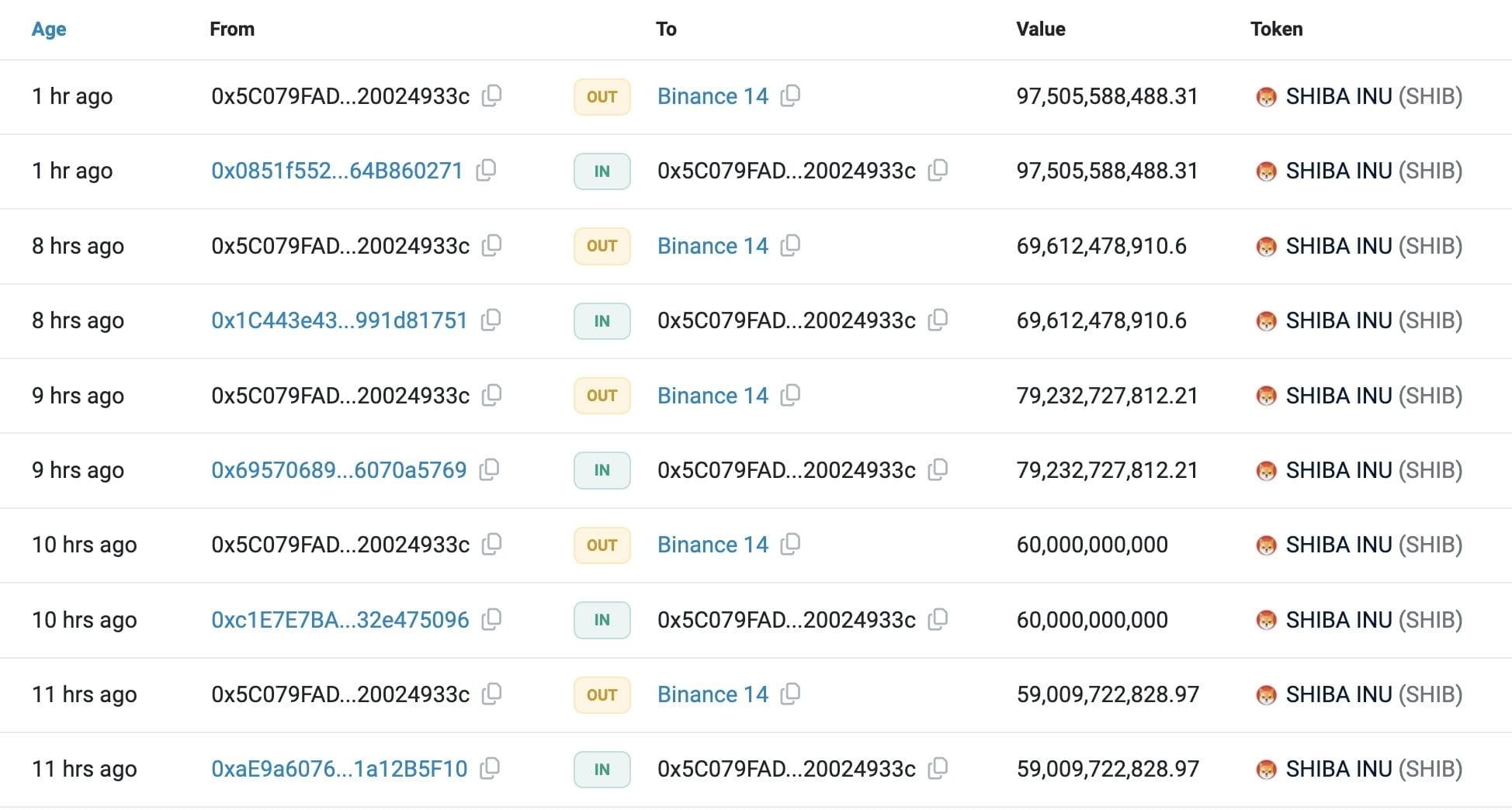Open sender address 0xaE9a6076...1a12B5F10

tap(339, 769)
